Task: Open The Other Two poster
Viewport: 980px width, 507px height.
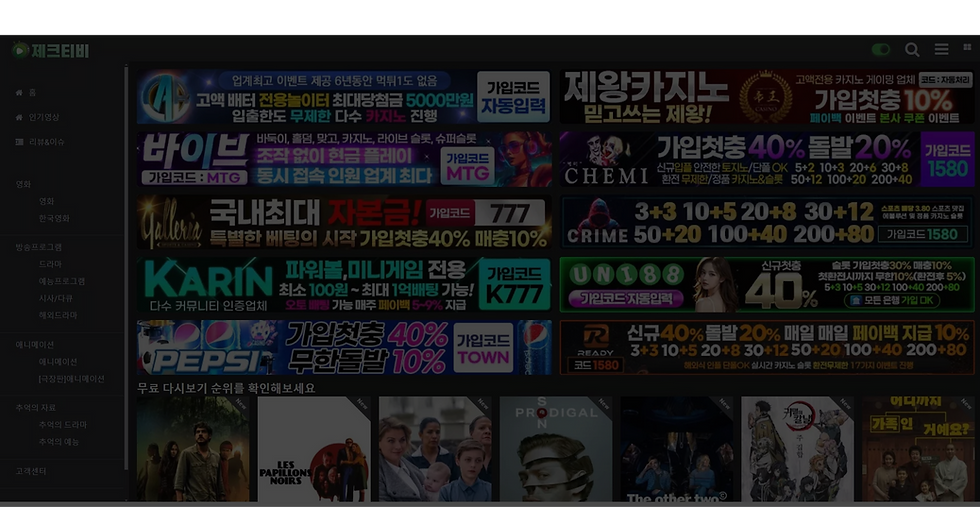Action: click(677, 449)
